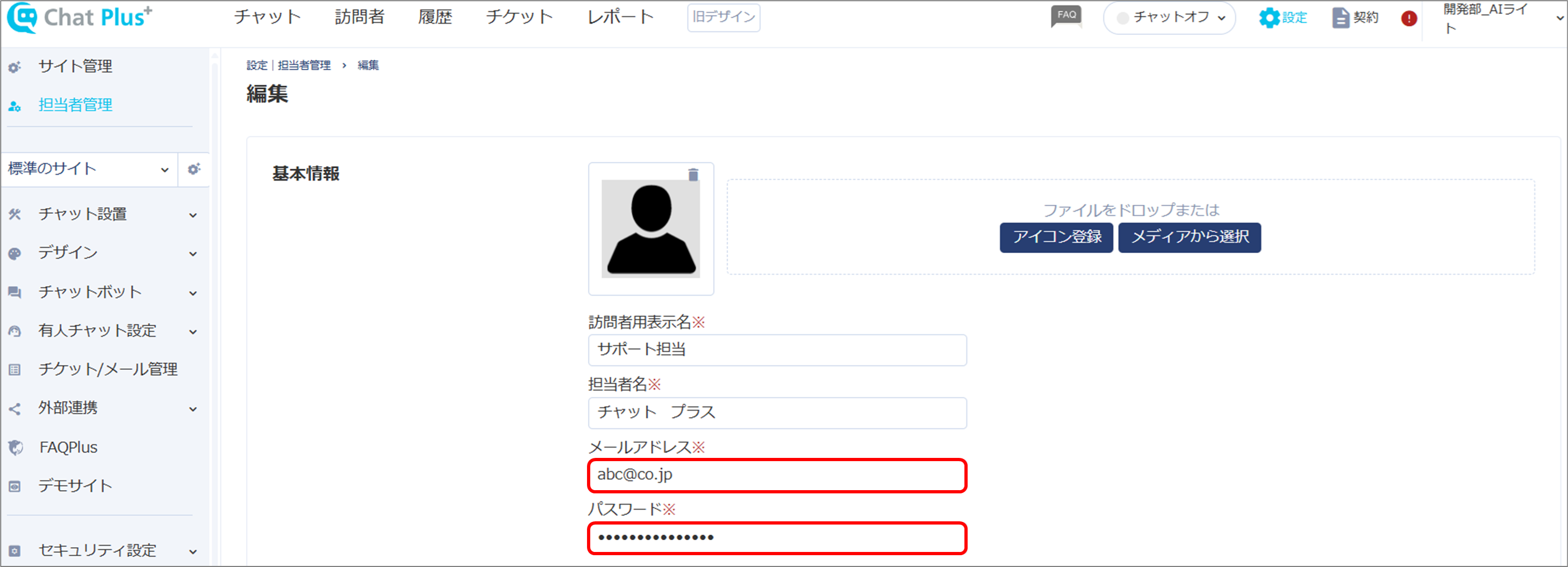The height and width of the screenshot is (567, 1568).
Task: Click the デモサイト screen icon
Action: 15,487
